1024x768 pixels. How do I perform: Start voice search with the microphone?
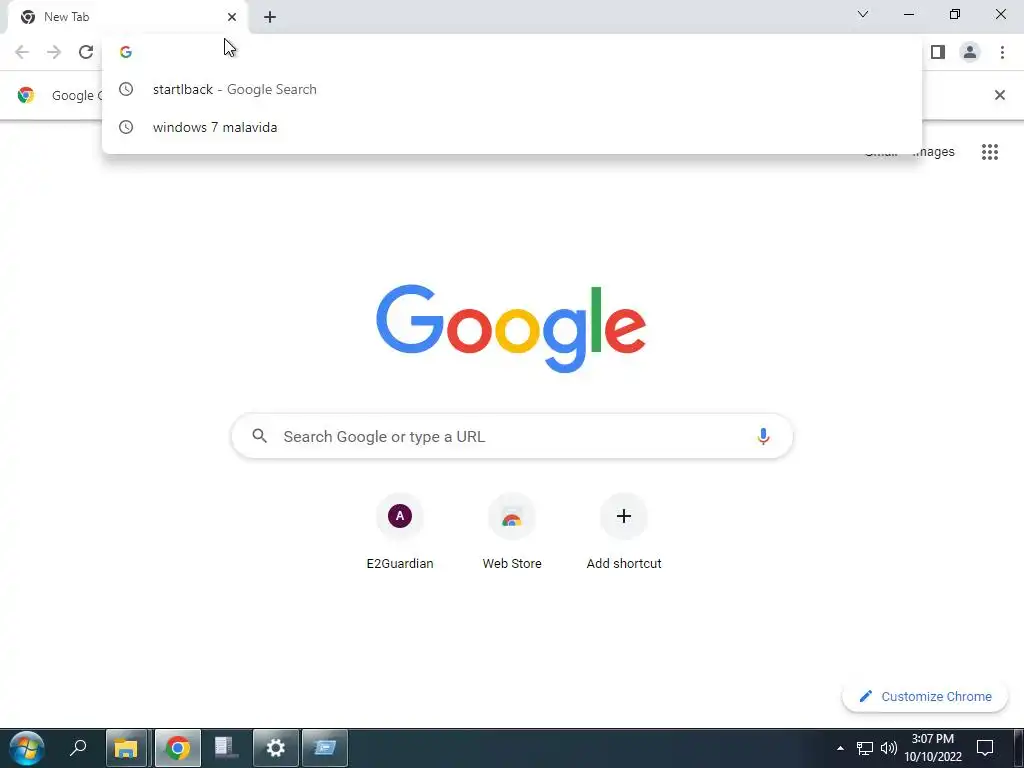tap(763, 436)
